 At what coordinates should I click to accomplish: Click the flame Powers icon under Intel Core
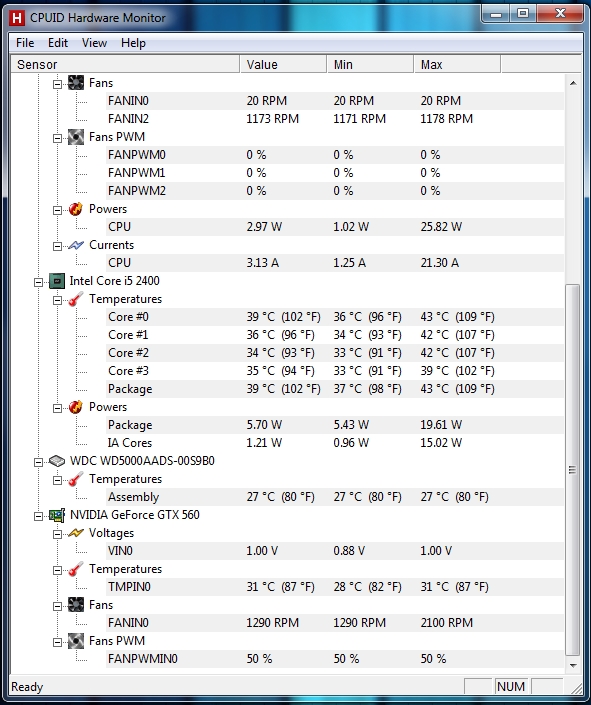click(x=76, y=407)
